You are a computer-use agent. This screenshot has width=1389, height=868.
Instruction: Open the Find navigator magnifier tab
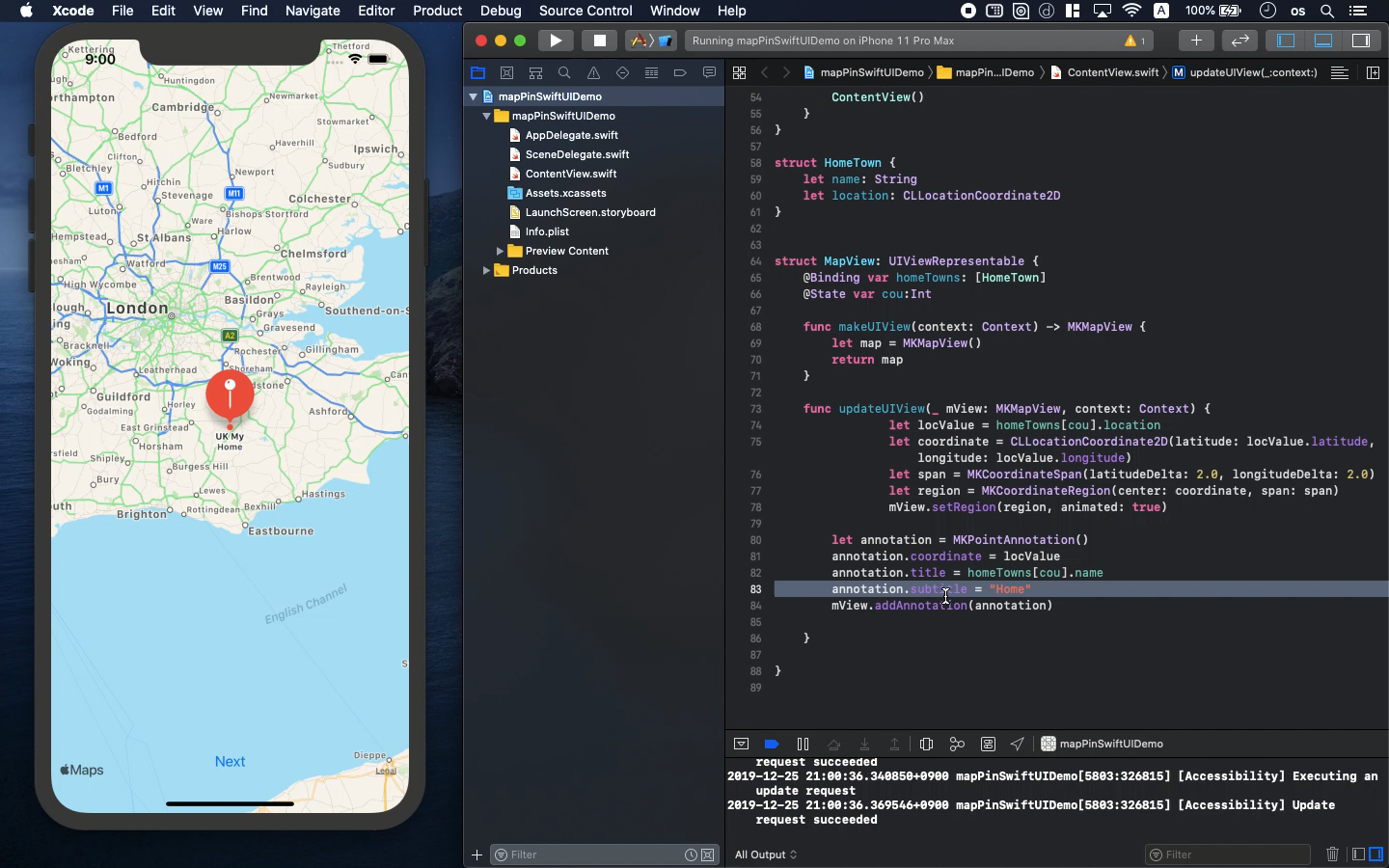pyautogui.click(x=564, y=72)
